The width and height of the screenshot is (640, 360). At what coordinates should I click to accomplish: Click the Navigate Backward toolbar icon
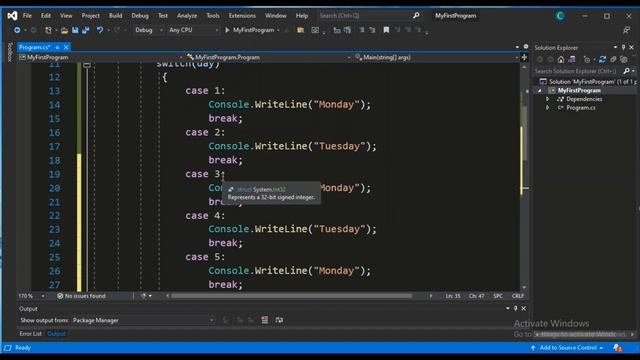[17, 30]
